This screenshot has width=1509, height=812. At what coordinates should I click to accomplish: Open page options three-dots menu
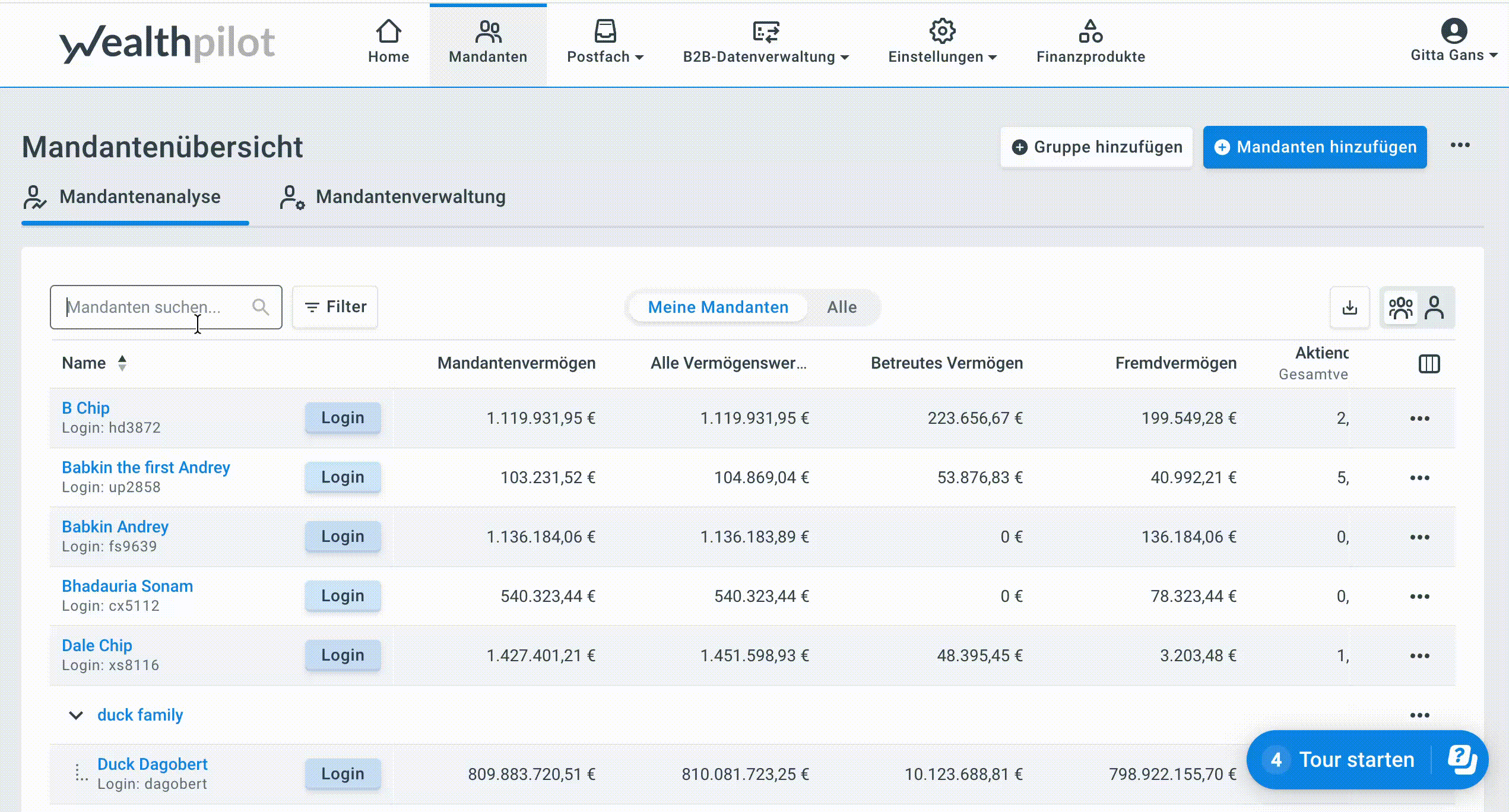tap(1460, 145)
